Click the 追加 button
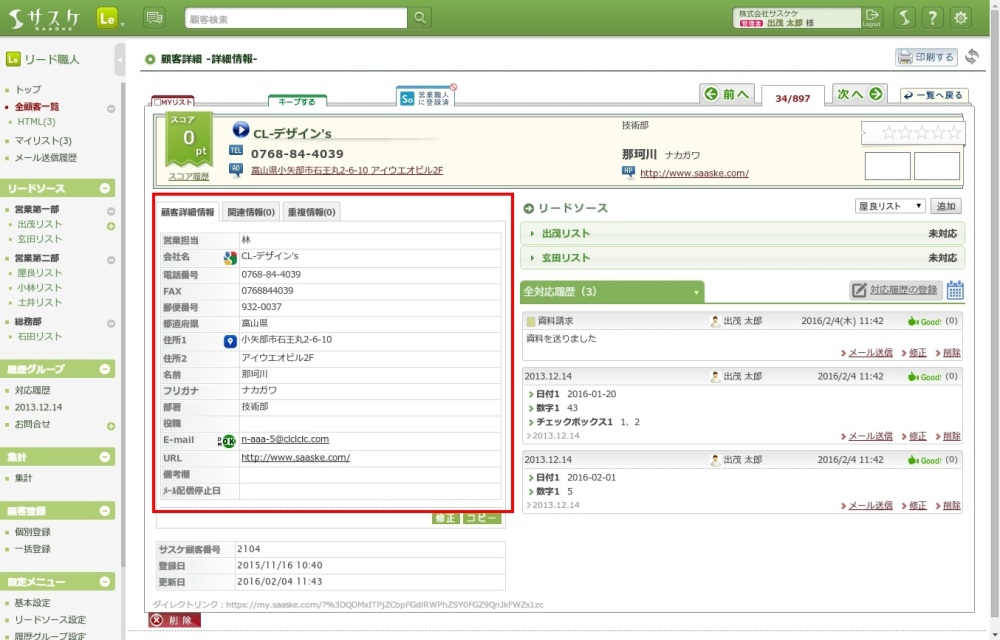 (946, 206)
